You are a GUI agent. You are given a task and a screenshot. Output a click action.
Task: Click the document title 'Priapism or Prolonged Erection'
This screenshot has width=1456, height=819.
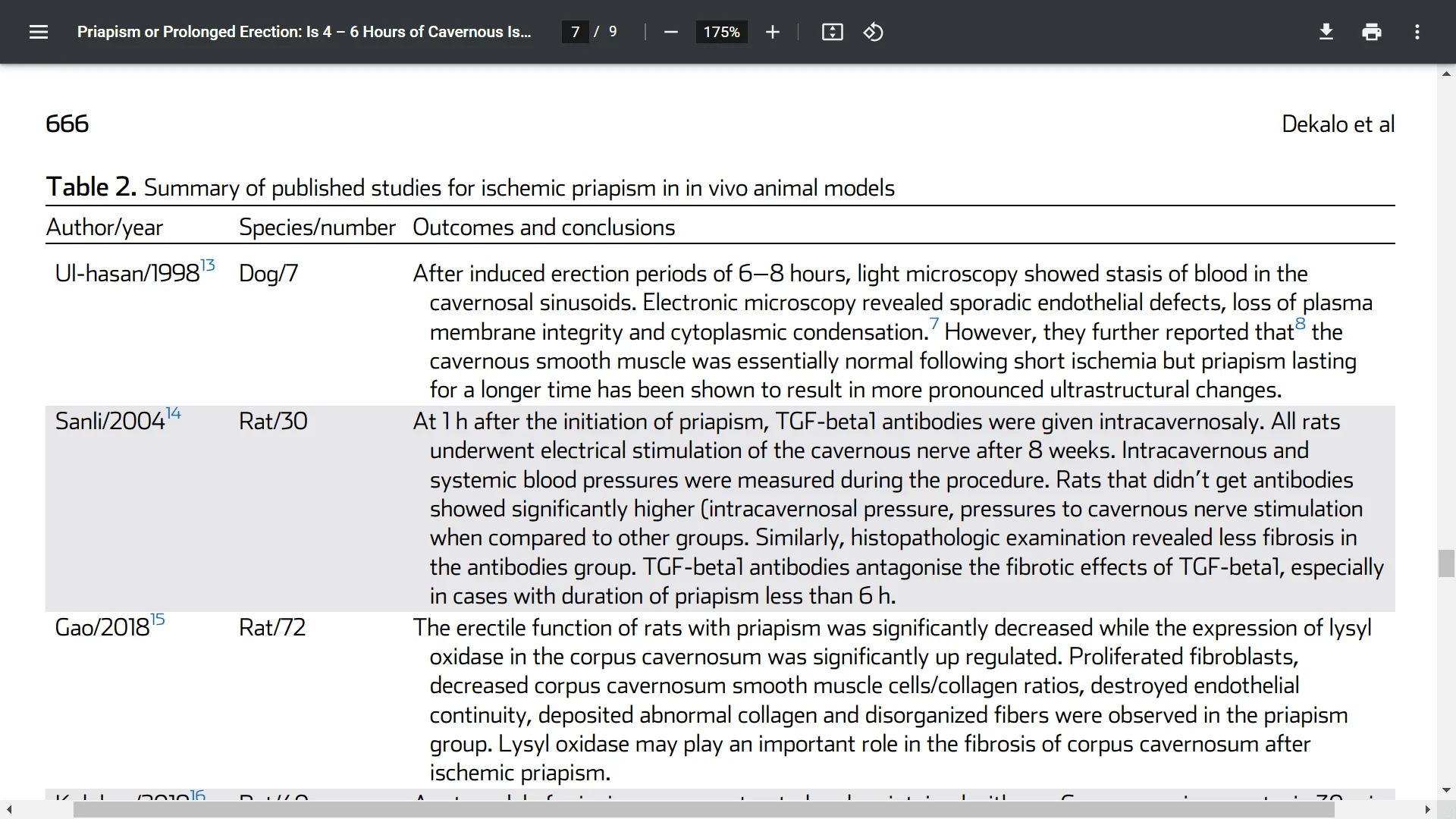pyautogui.click(x=304, y=32)
